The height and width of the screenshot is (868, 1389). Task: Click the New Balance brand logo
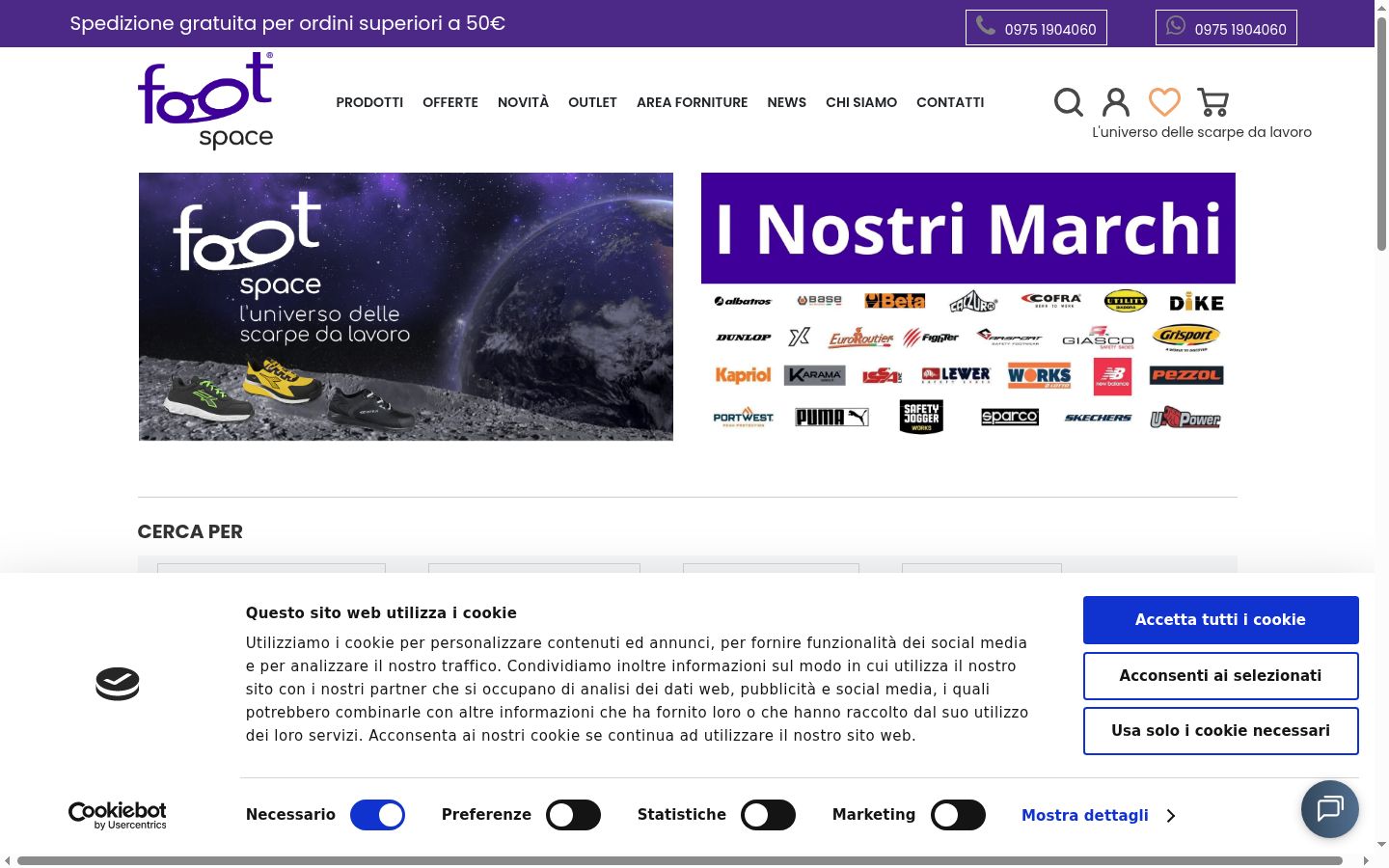click(x=1112, y=376)
